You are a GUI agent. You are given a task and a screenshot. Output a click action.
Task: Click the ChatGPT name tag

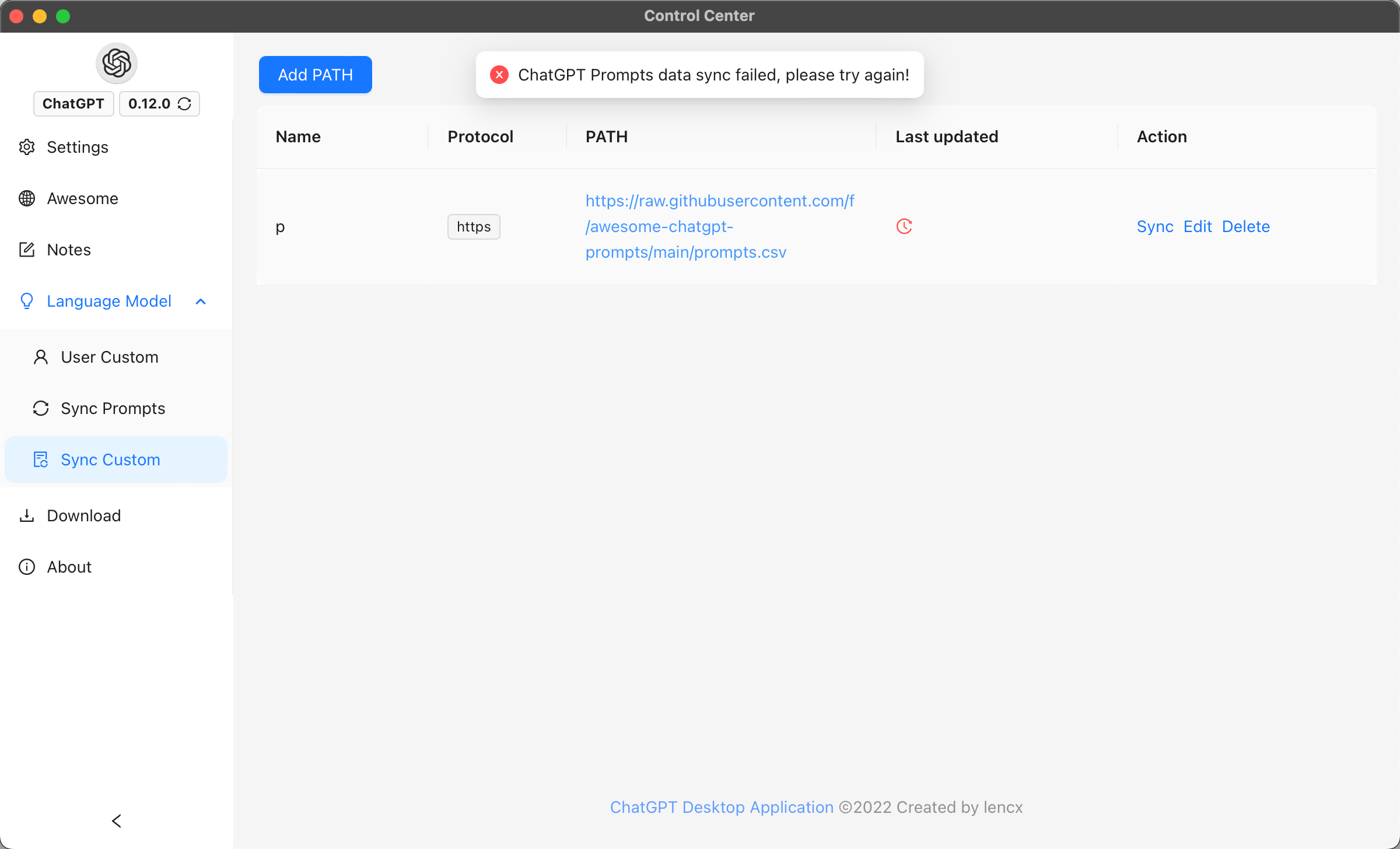coord(73,104)
